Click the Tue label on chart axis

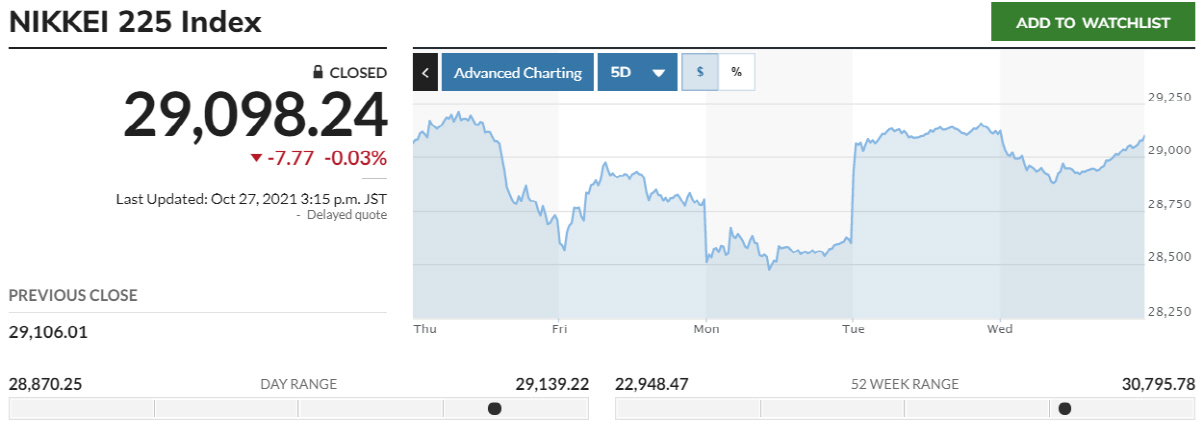(x=853, y=328)
